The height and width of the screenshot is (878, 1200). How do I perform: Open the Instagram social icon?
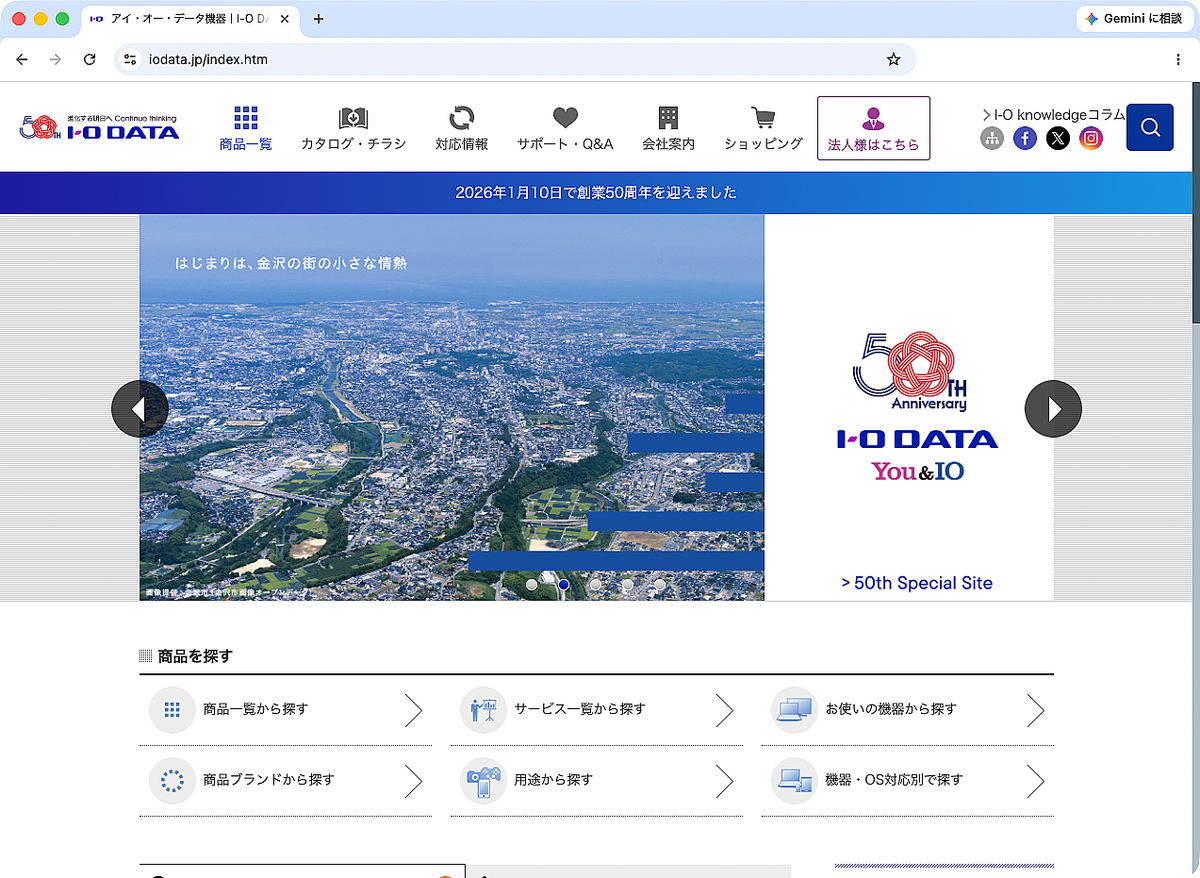(x=1091, y=139)
